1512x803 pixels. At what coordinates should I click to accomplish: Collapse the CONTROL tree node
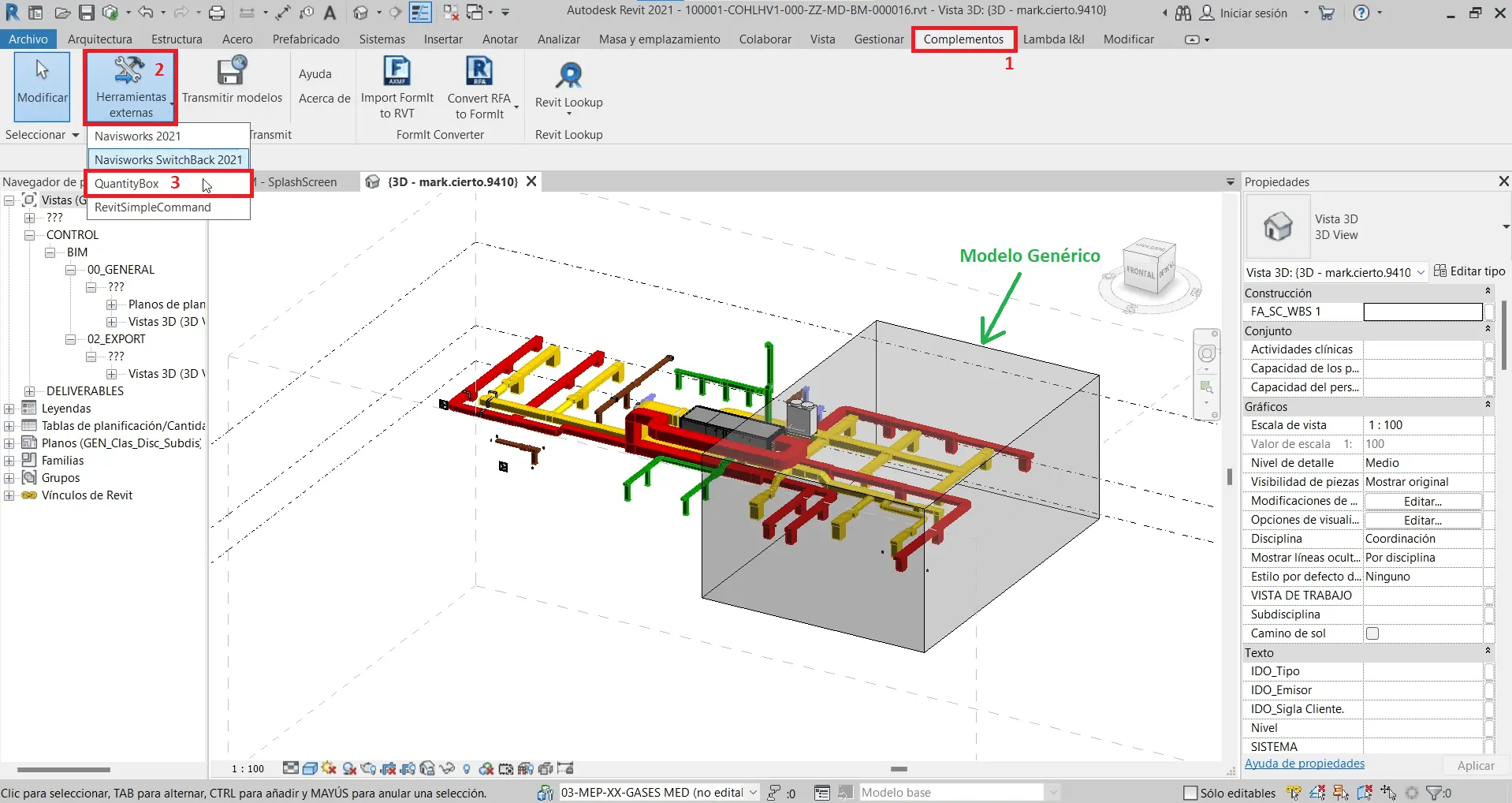29,235
